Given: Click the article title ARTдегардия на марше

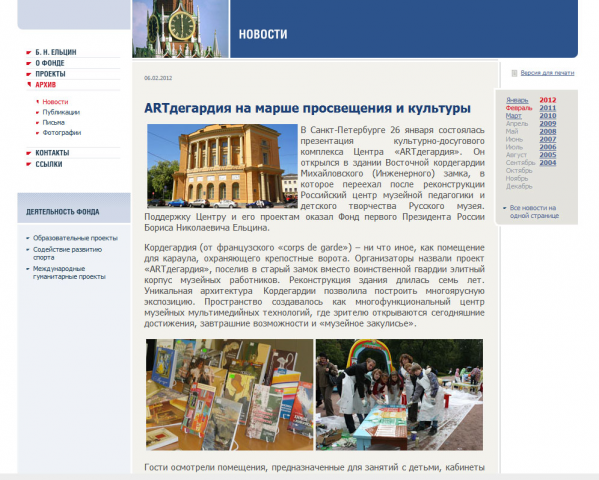Looking at the screenshot, I should click(x=307, y=108).
